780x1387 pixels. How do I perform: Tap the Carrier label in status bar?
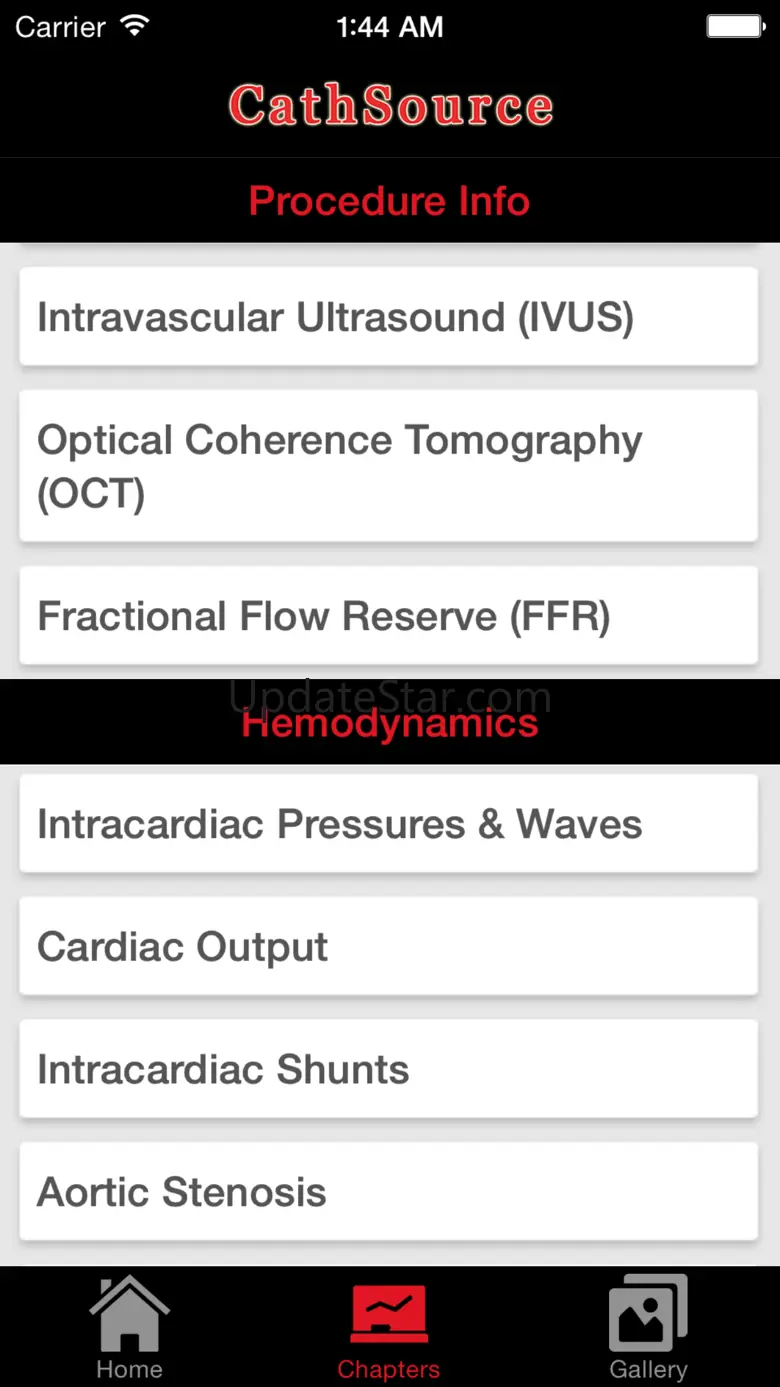click(x=60, y=27)
